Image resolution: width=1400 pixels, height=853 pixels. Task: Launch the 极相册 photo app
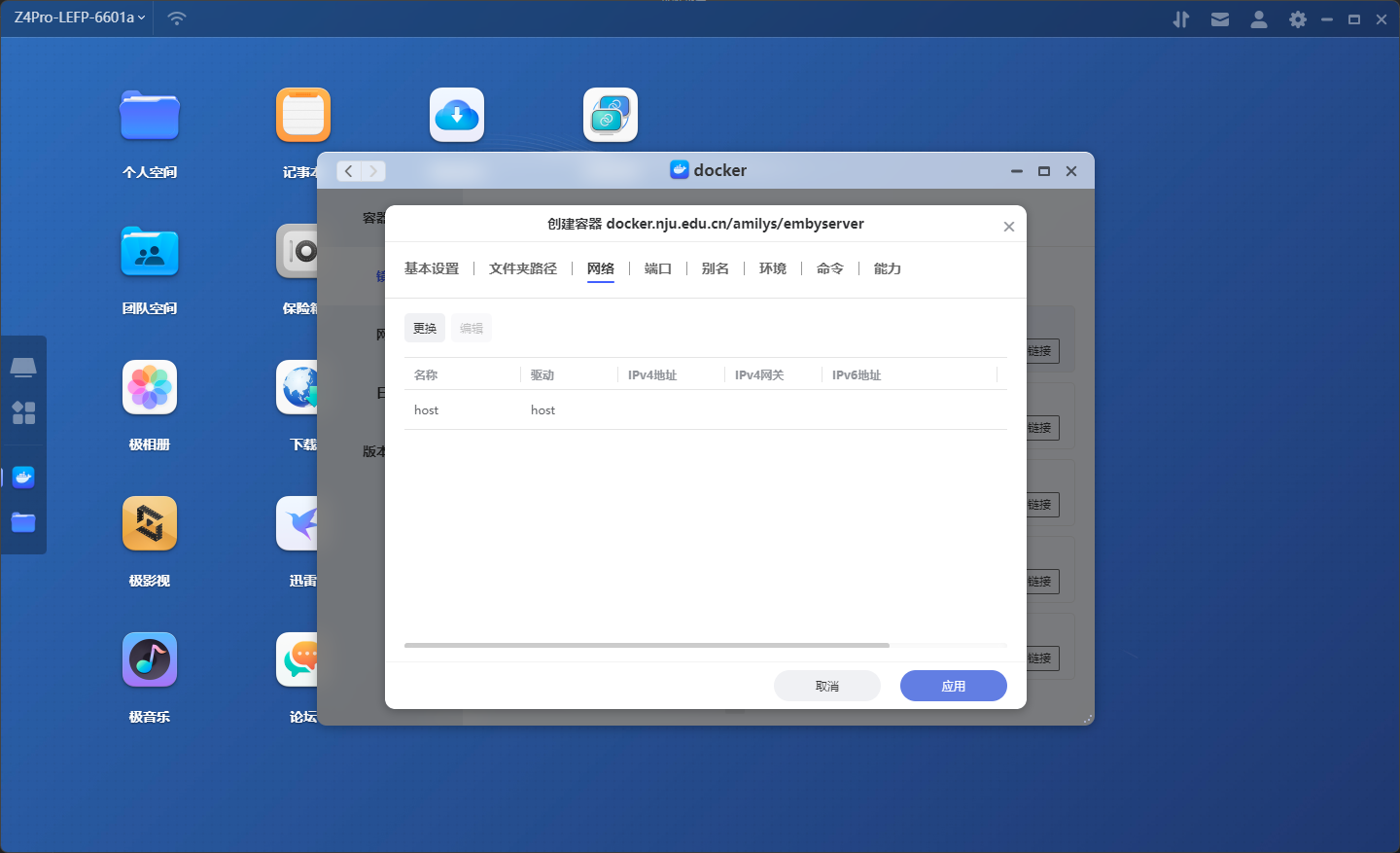pos(150,388)
